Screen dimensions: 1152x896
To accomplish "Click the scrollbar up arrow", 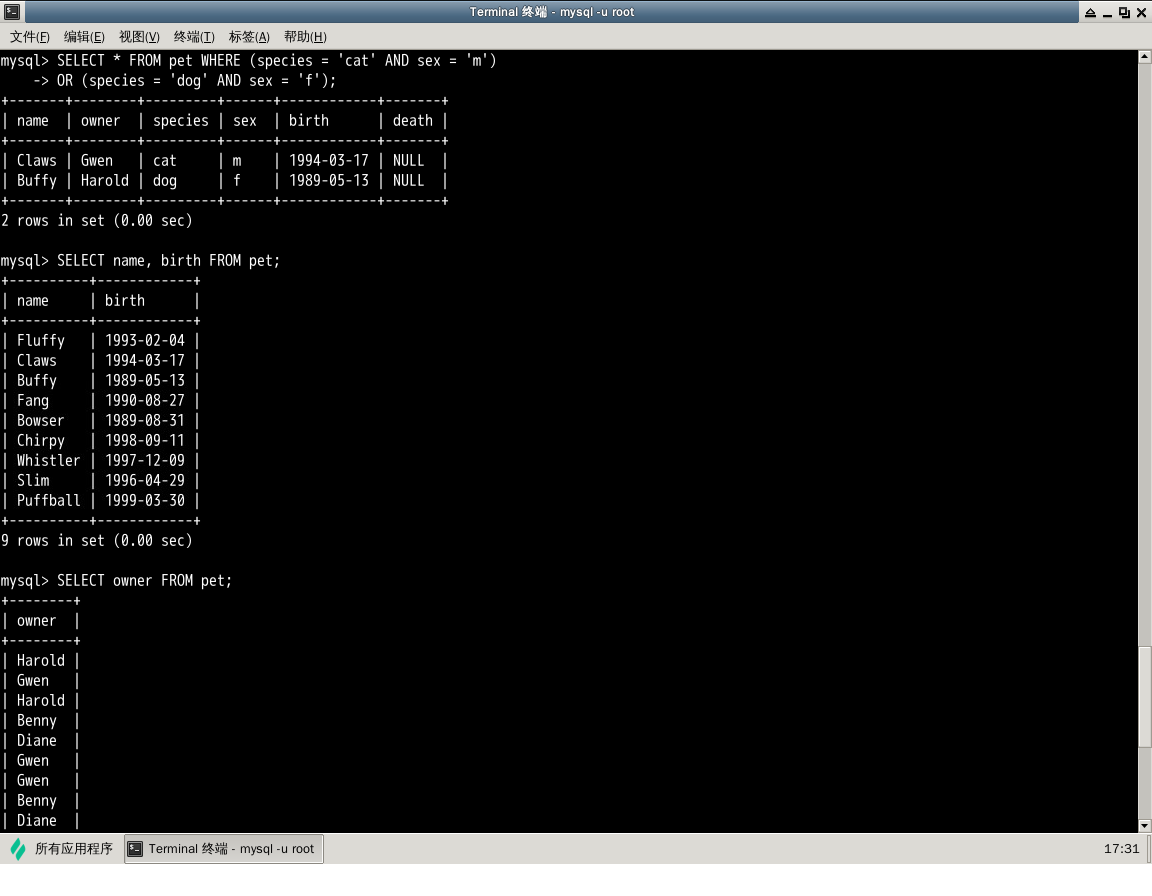I will coord(1145,57).
